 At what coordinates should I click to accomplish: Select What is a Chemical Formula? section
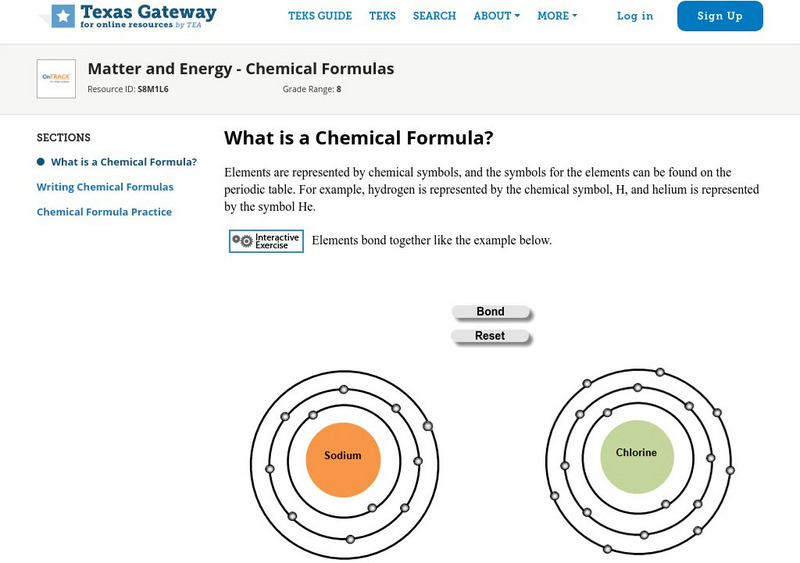point(124,162)
